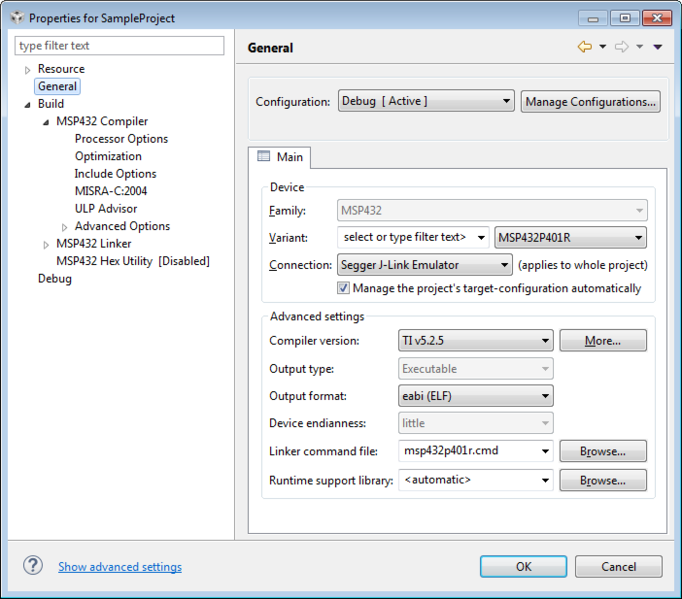Click the help question mark icon
682x599 pixels.
point(33,566)
